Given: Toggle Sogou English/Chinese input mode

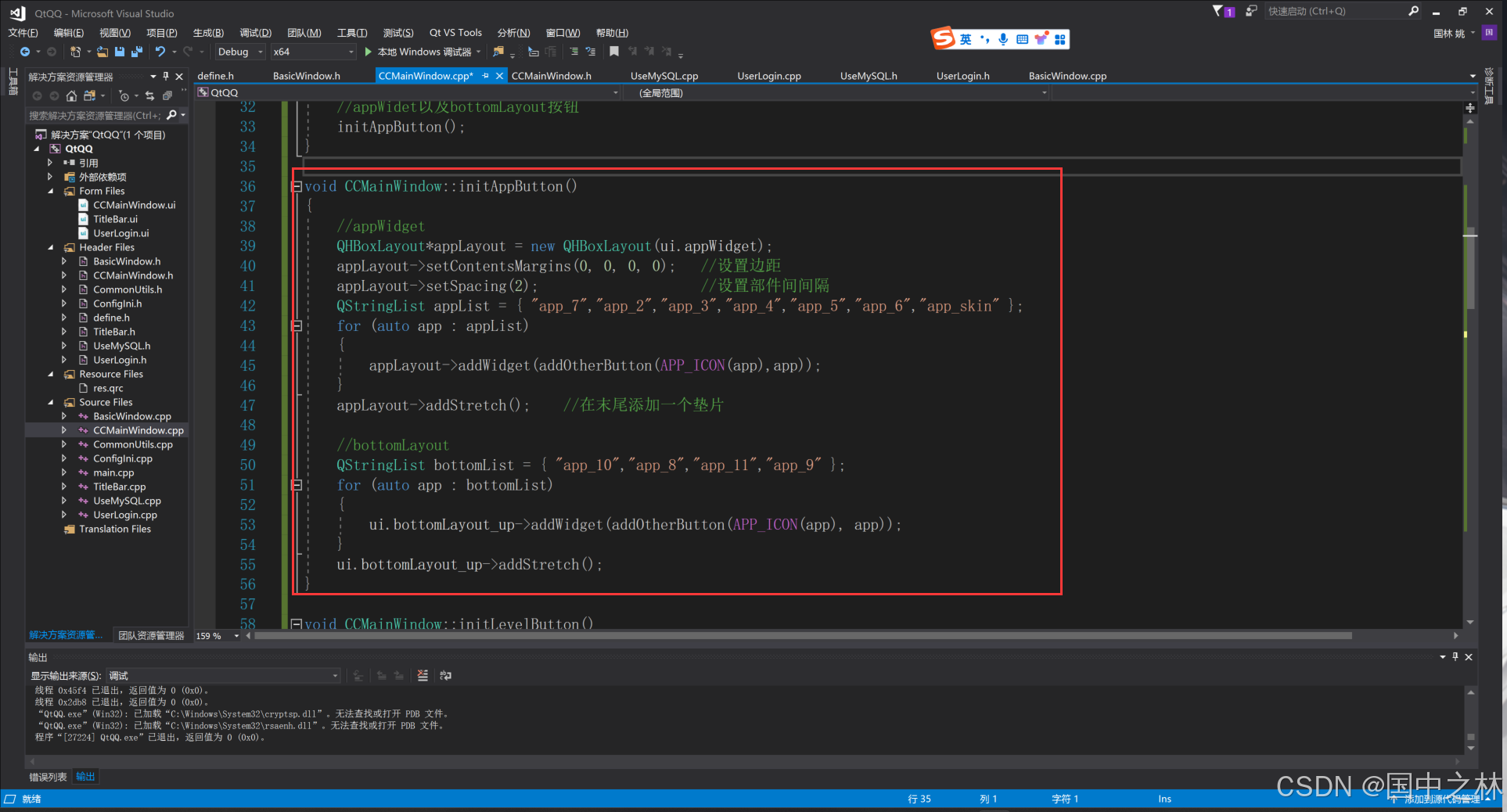Looking at the screenshot, I should click(966, 39).
